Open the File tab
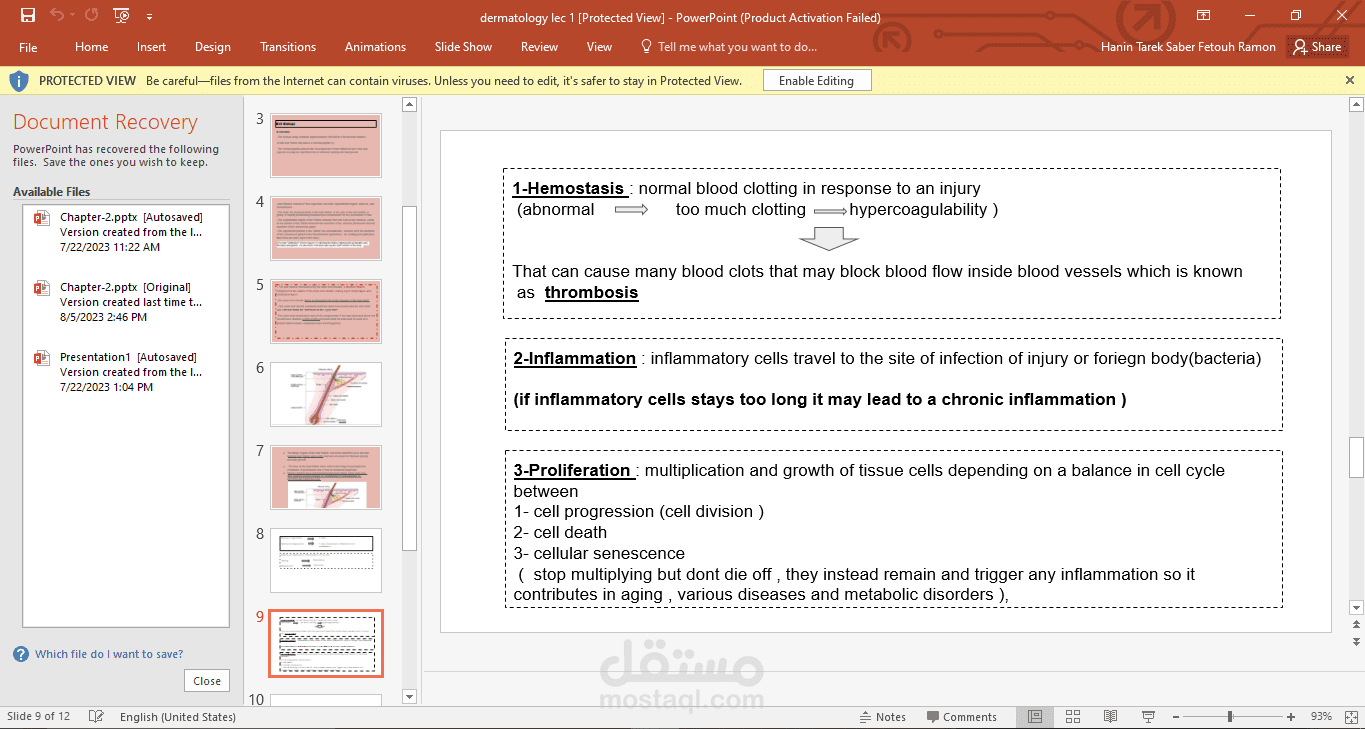The width and height of the screenshot is (1365, 729). point(28,47)
